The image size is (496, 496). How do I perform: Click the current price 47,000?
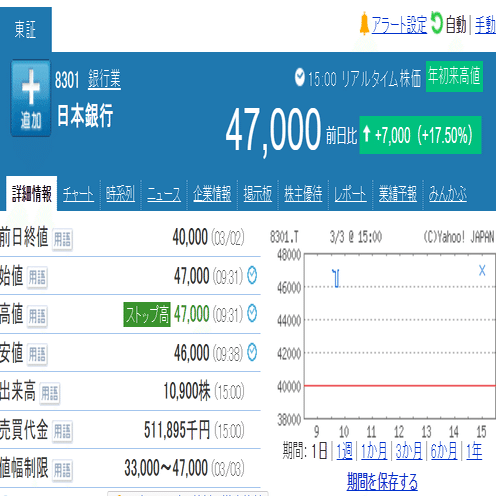point(273,131)
